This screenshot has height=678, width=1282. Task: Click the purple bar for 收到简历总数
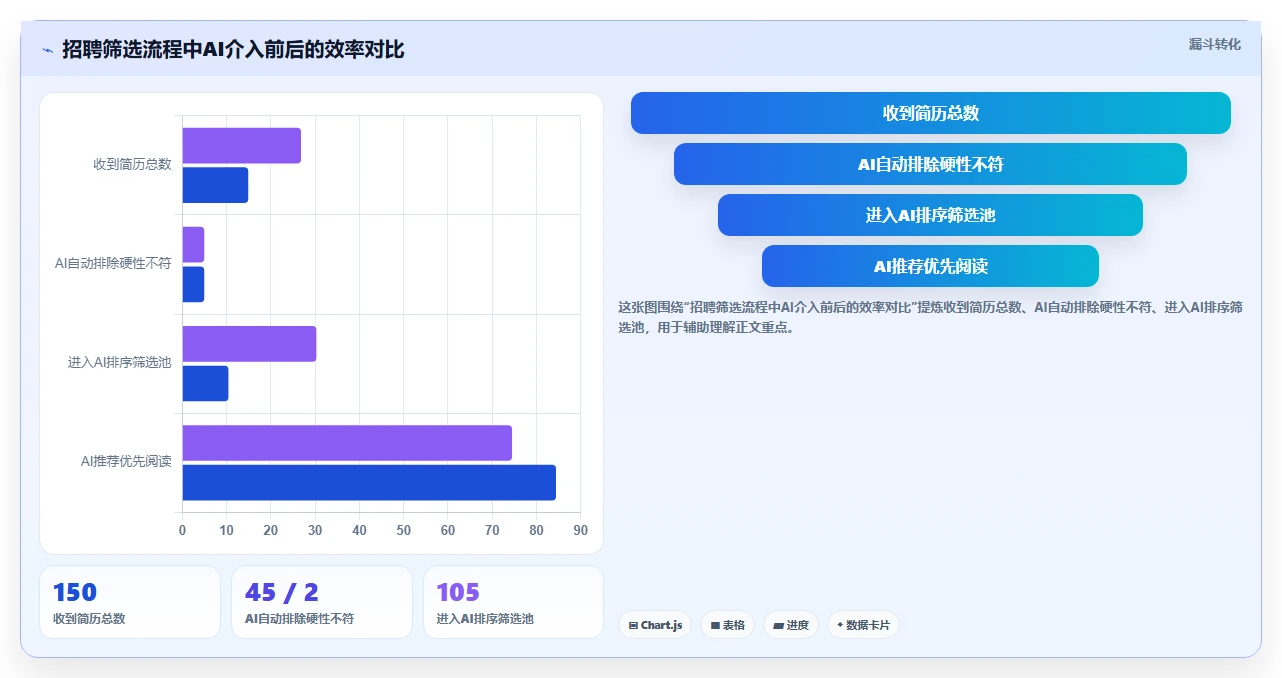[241, 146]
